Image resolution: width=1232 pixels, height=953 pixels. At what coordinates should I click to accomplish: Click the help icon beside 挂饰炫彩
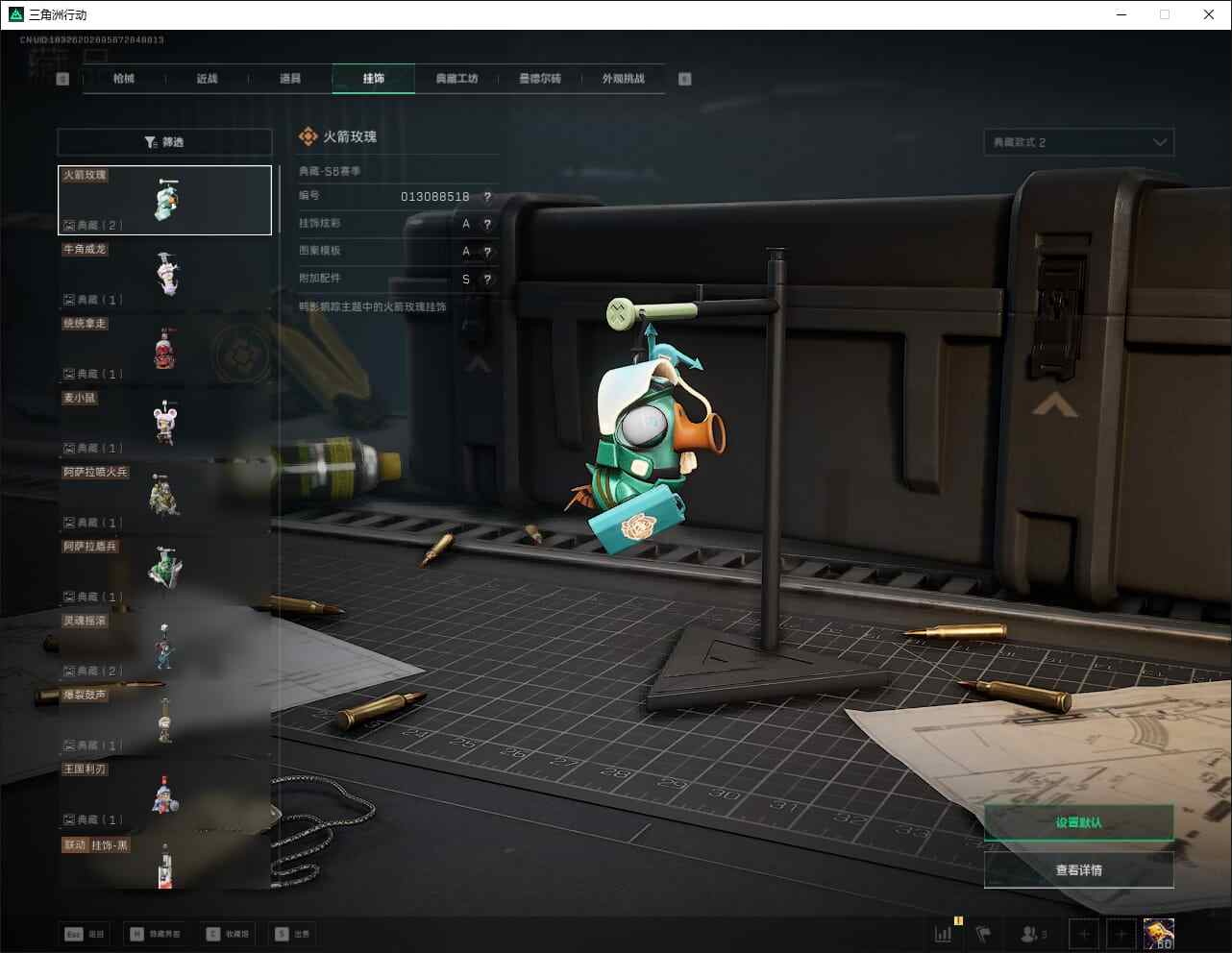[487, 224]
